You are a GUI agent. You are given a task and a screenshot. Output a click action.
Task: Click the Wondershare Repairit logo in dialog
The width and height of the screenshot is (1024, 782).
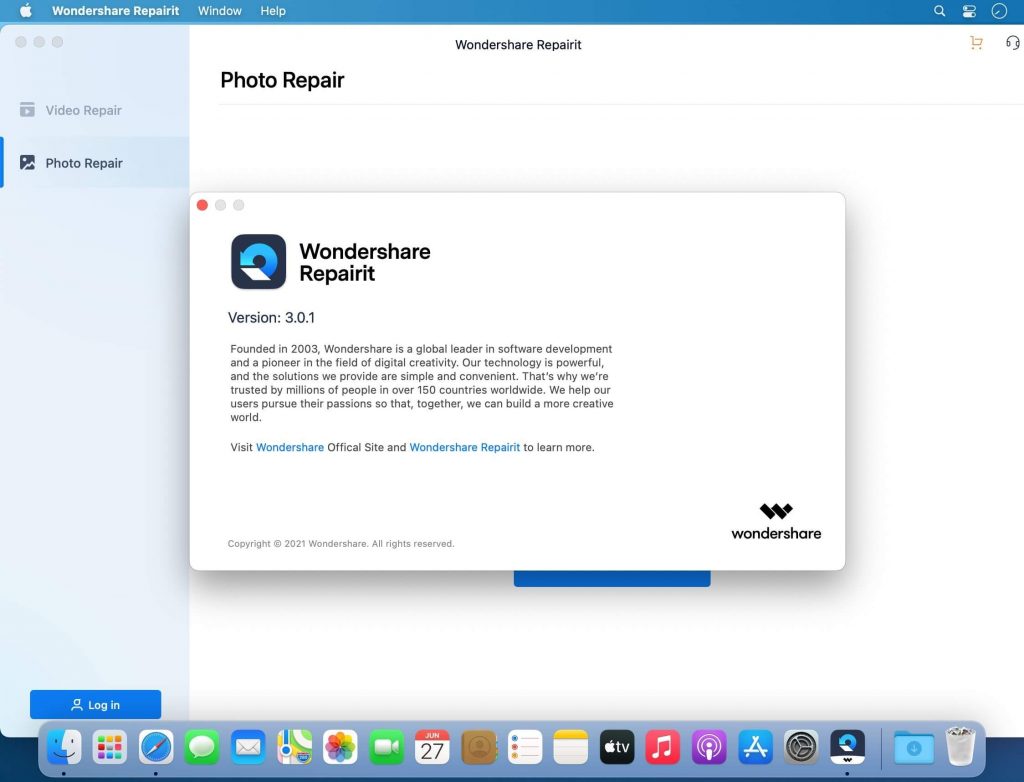pos(258,261)
